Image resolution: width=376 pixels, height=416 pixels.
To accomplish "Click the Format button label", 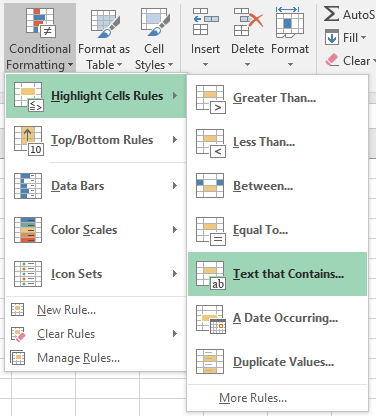I will coord(290,49).
